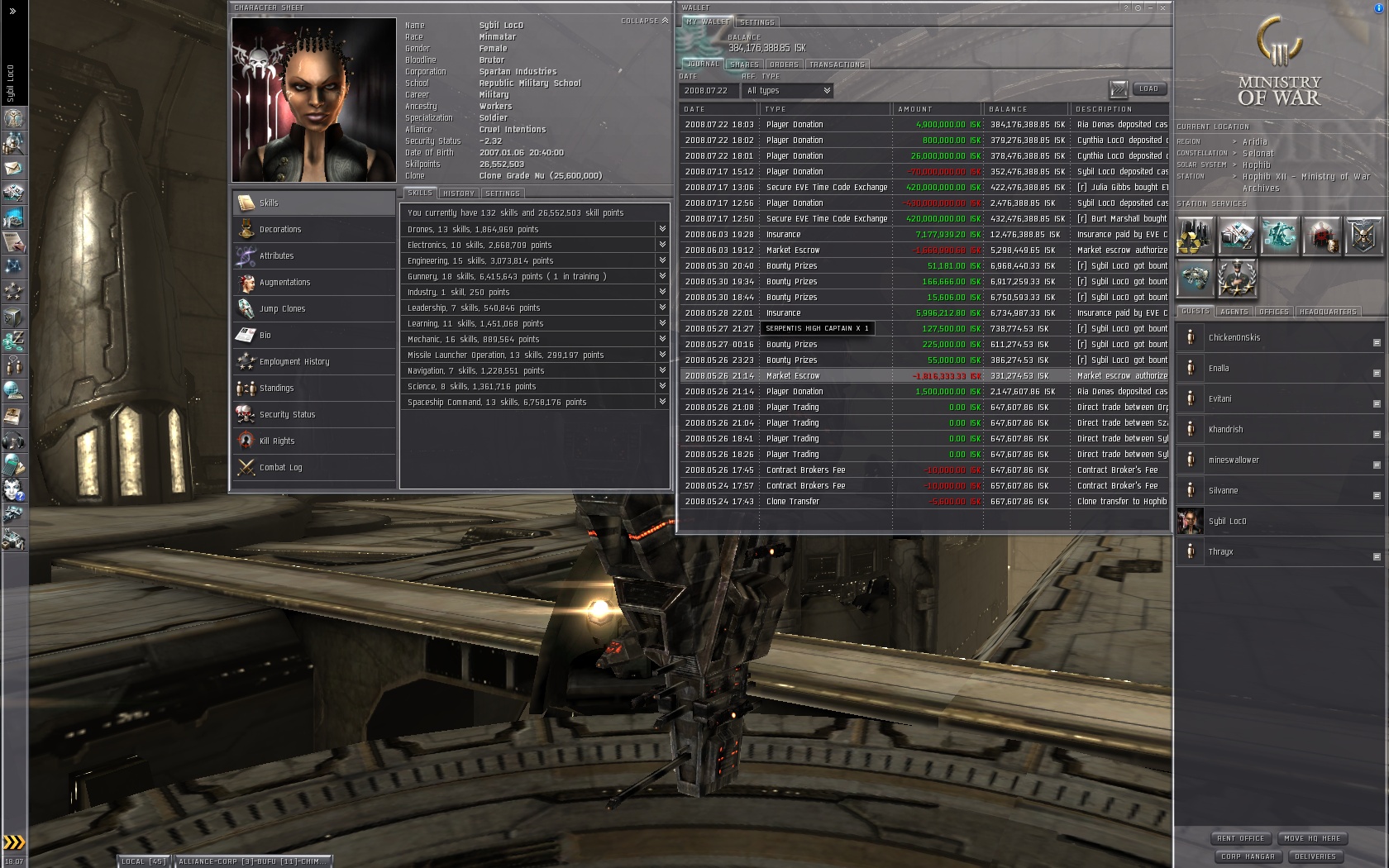Open the Assets cube icon
The height and width of the screenshot is (868, 1389).
tap(14, 317)
